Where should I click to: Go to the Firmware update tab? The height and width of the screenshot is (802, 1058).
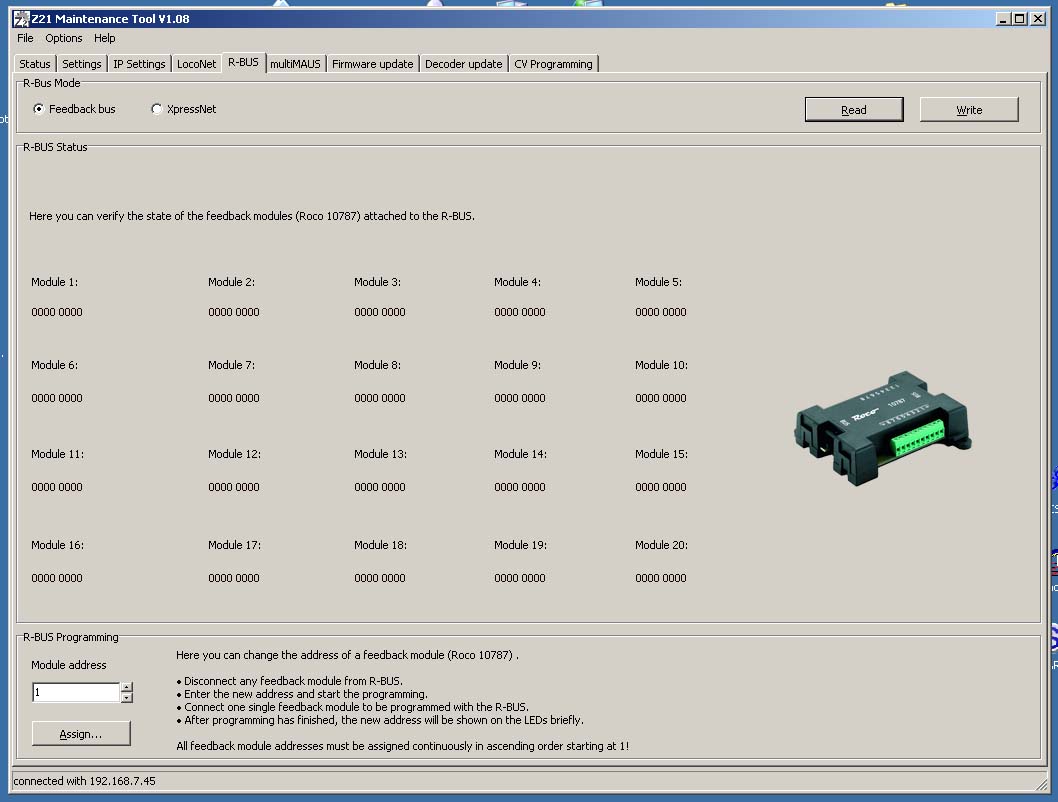pyautogui.click(x=372, y=64)
